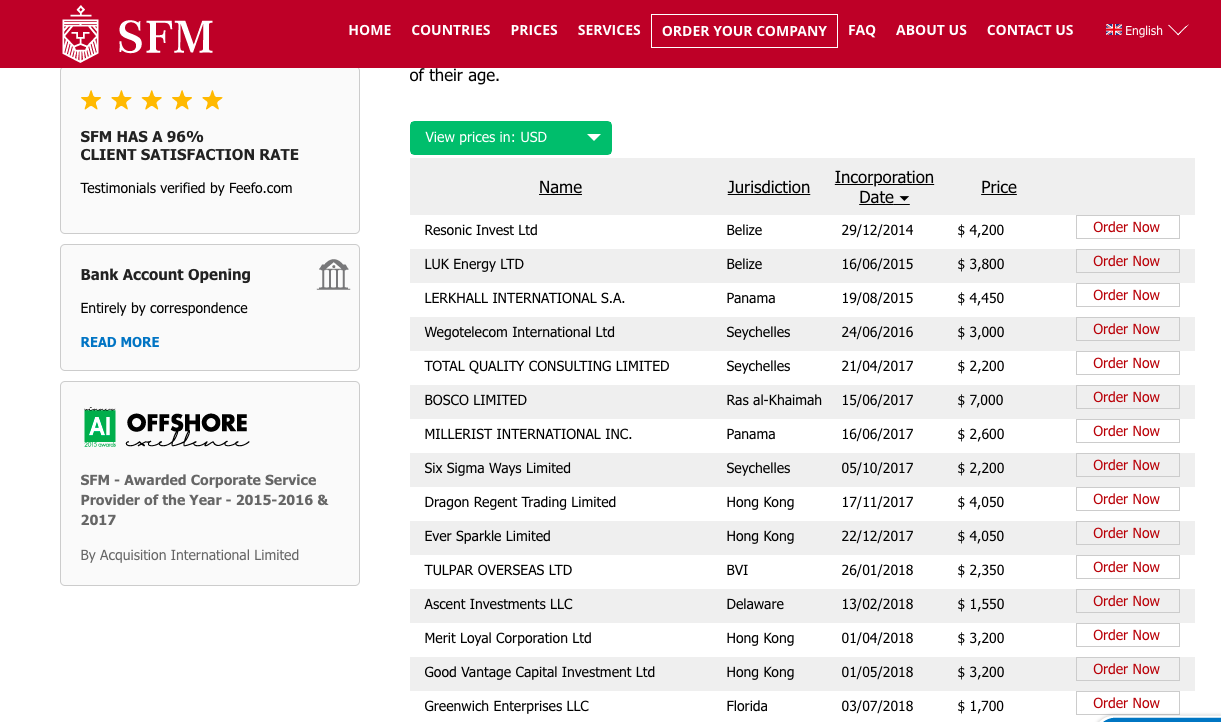
Task: Click the LUK Energy LTD name
Action: click(x=474, y=264)
